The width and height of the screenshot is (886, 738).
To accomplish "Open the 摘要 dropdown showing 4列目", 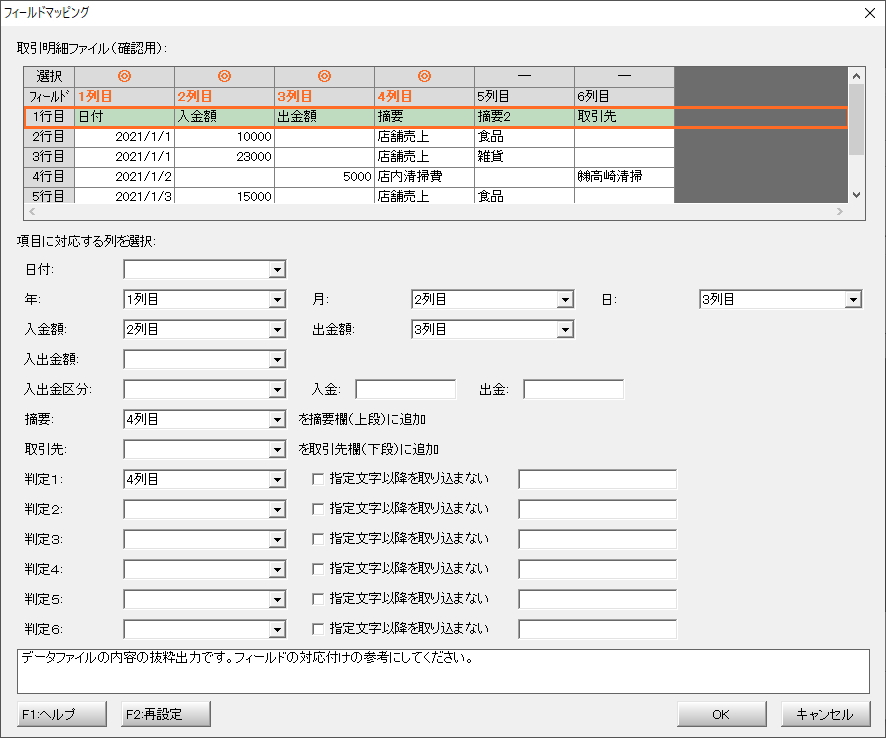I will (277, 419).
